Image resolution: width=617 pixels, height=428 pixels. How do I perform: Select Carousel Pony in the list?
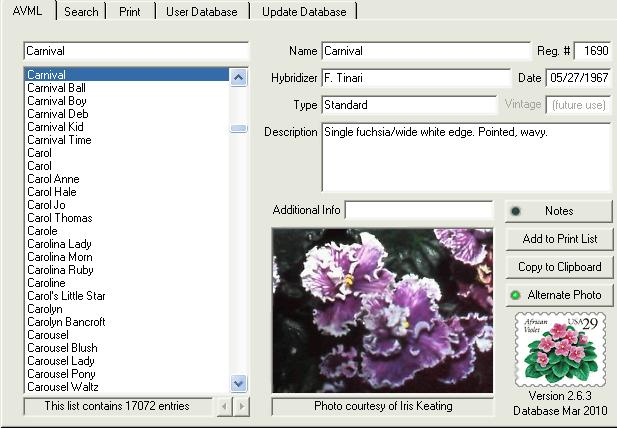(x=127, y=374)
